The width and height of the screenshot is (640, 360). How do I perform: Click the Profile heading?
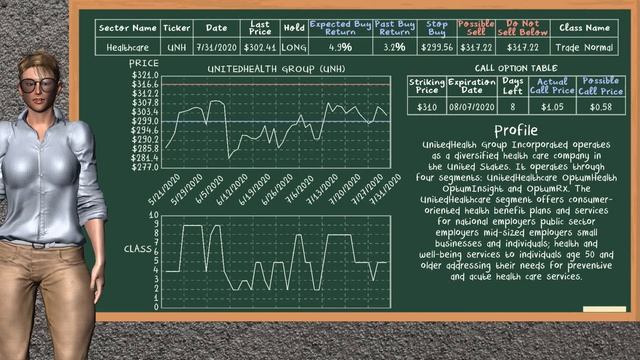516,131
